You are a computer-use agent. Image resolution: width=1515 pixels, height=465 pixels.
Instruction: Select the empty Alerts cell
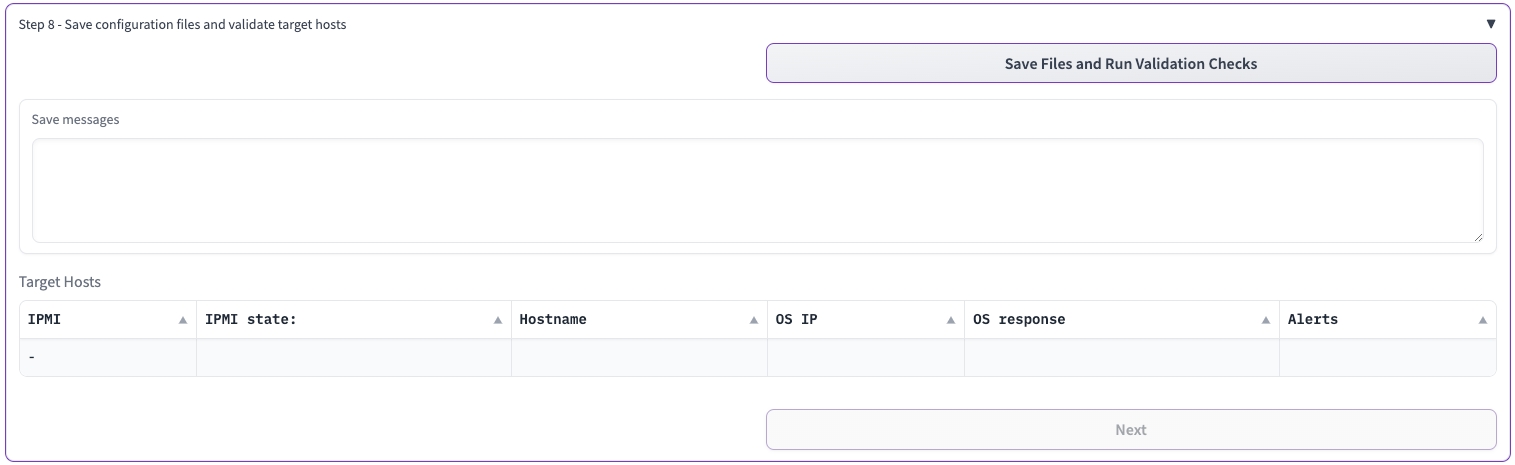pyautogui.click(x=1387, y=358)
